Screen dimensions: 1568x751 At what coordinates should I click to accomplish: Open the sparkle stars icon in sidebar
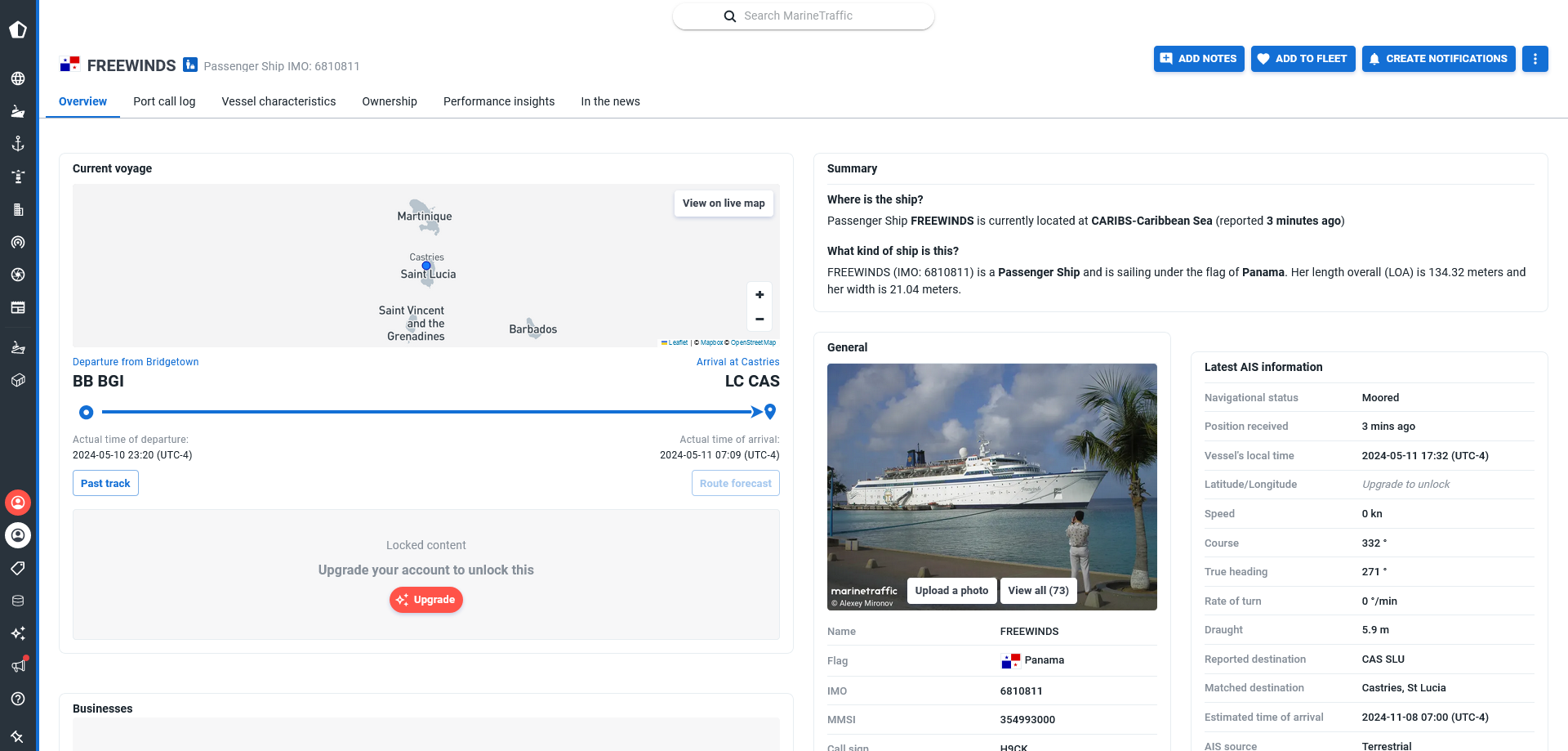point(18,633)
